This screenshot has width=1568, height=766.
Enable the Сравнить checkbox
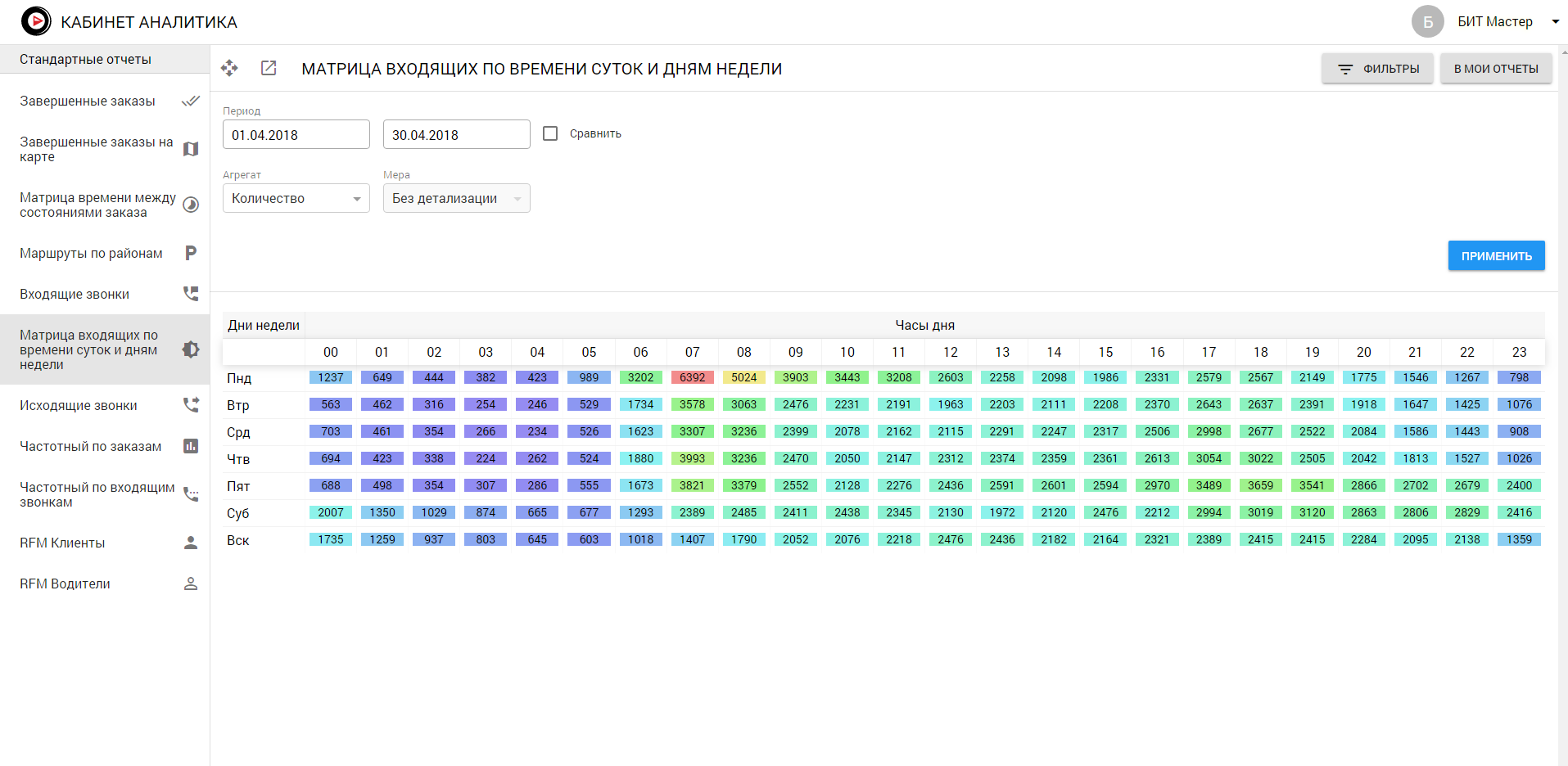pyautogui.click(x=550, y=133)
